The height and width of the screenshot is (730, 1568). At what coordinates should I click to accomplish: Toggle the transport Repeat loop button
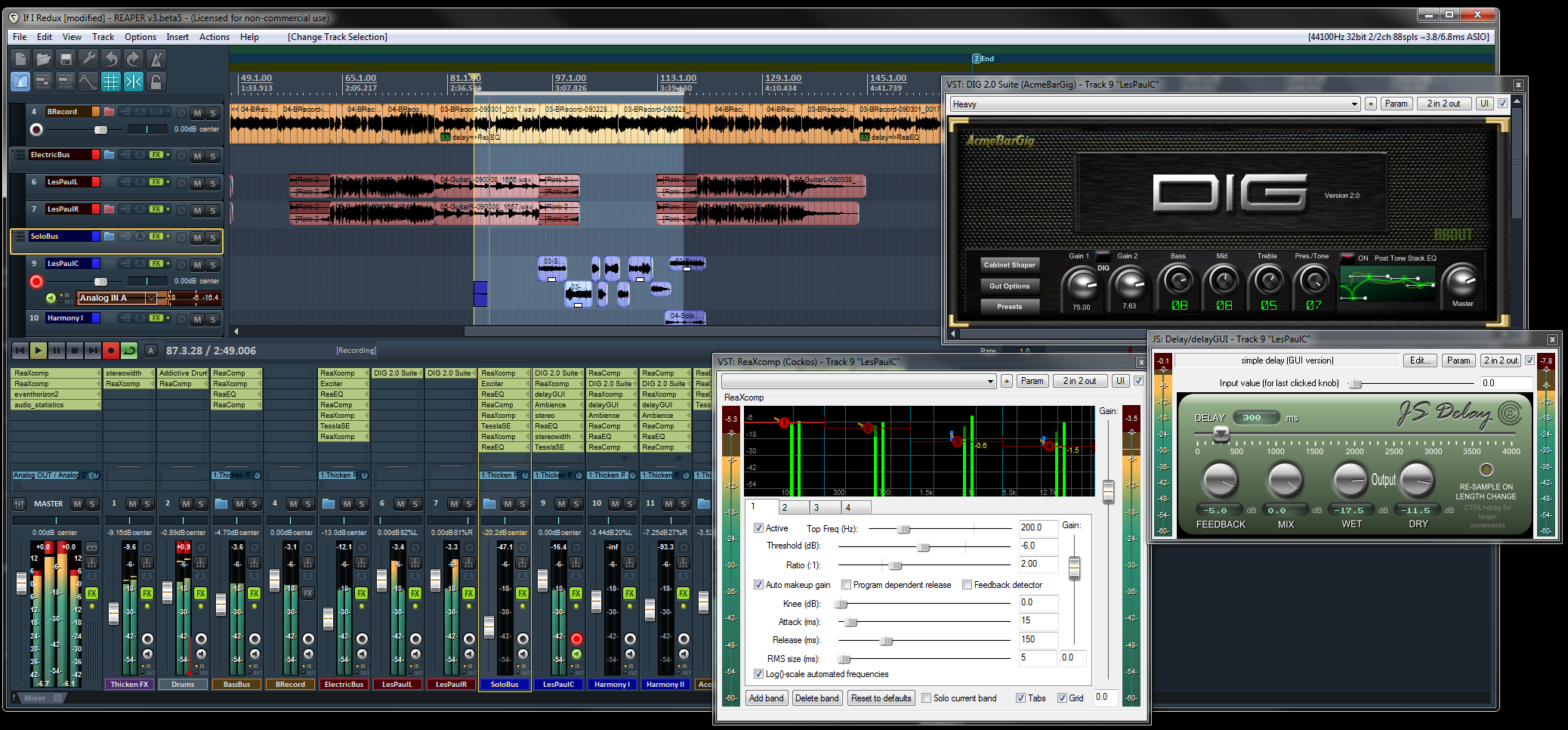[129, 351]
